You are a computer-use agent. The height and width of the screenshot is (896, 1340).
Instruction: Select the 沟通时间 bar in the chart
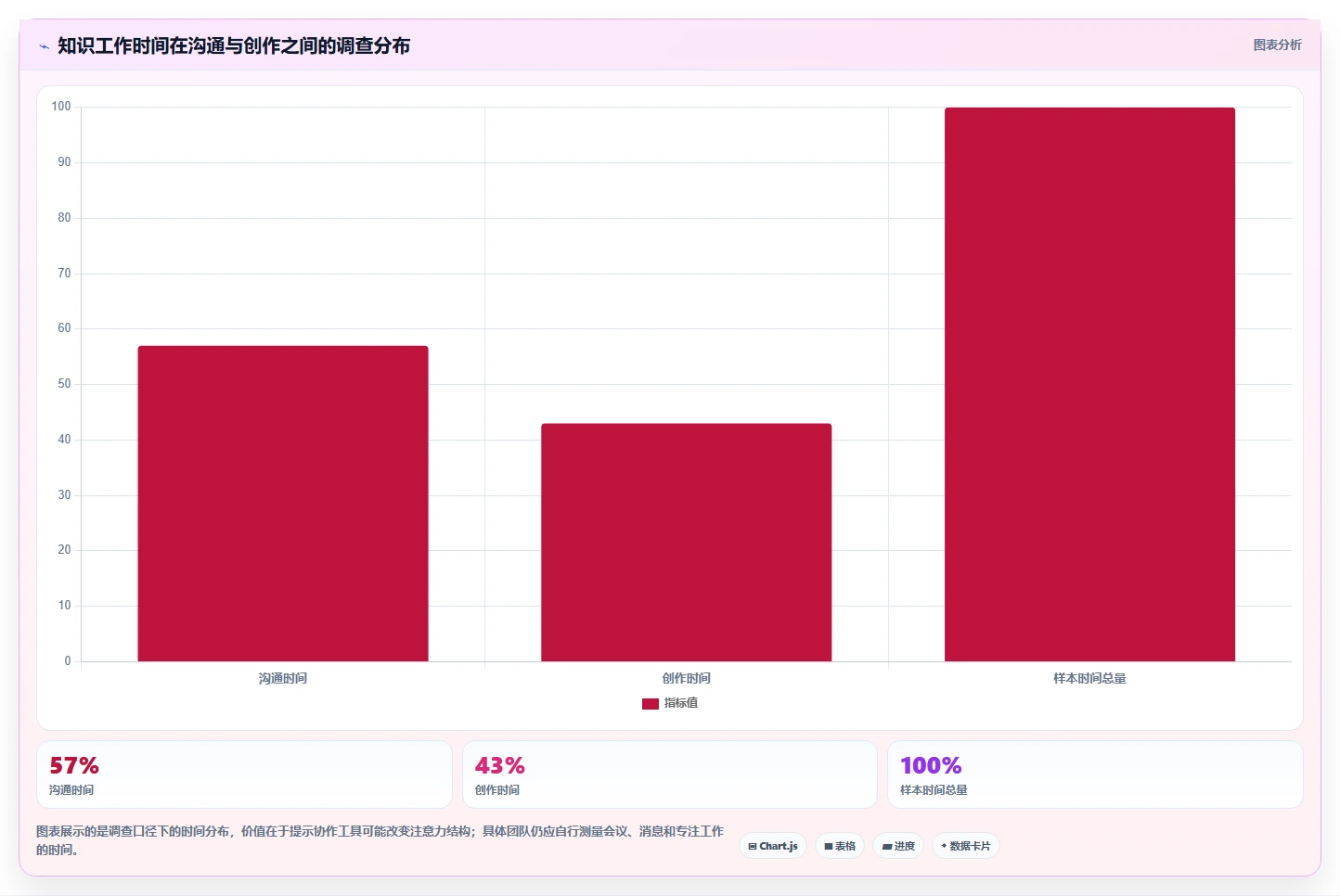[x=283, y=504]
